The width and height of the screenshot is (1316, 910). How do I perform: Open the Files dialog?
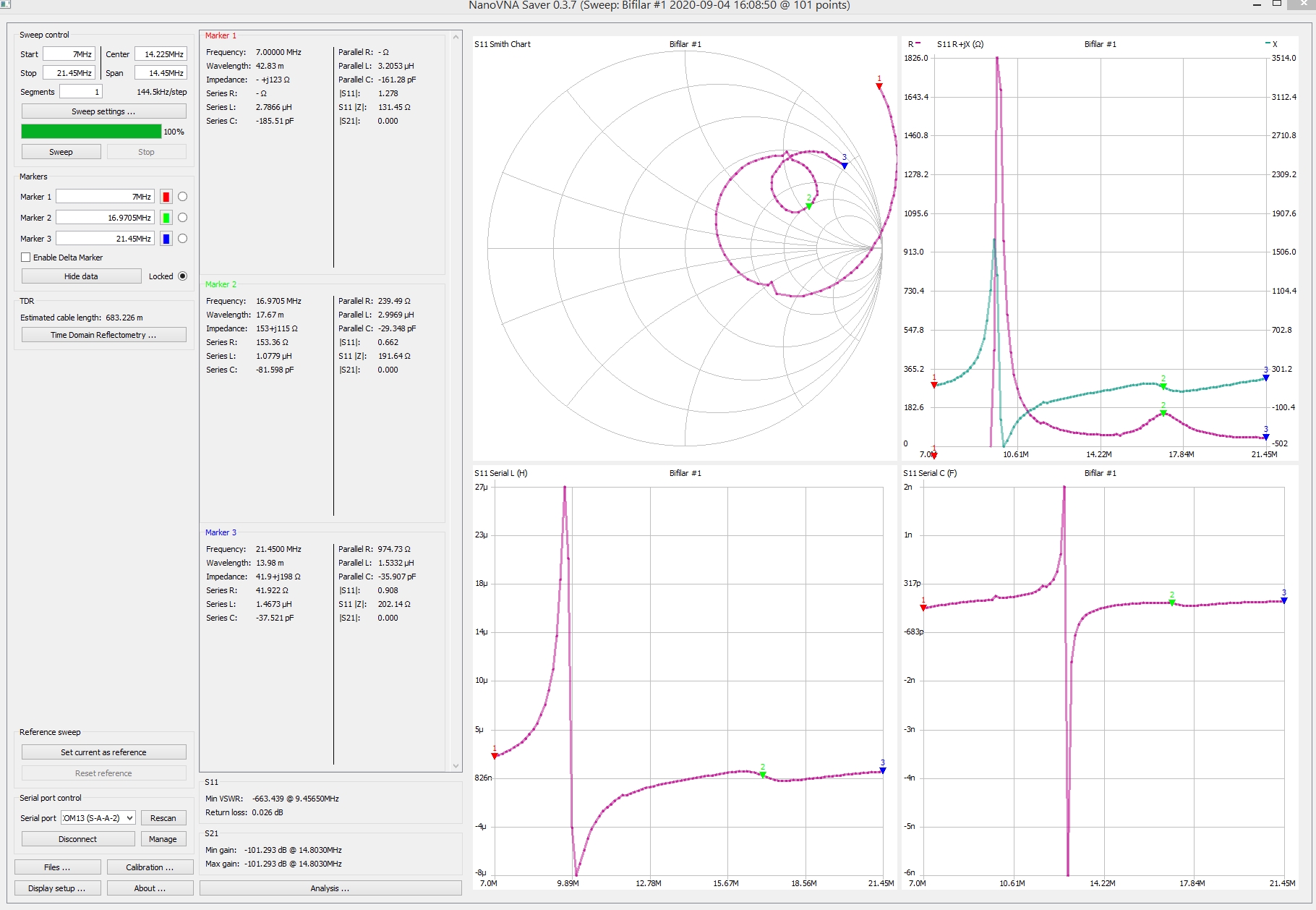(x=58, y=867)
